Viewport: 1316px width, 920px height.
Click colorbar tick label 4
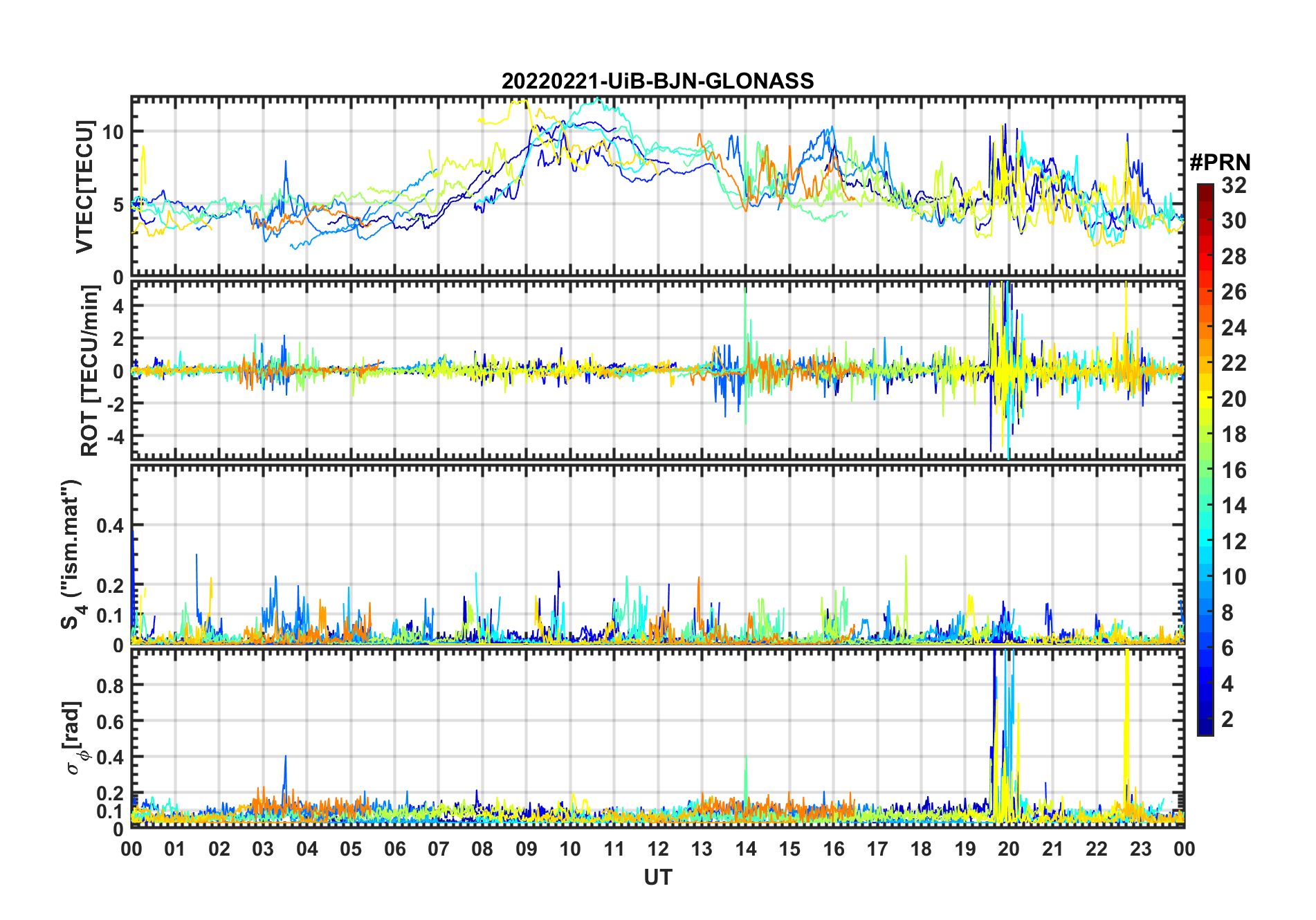pyautogui.click(x=1227, y=684)
